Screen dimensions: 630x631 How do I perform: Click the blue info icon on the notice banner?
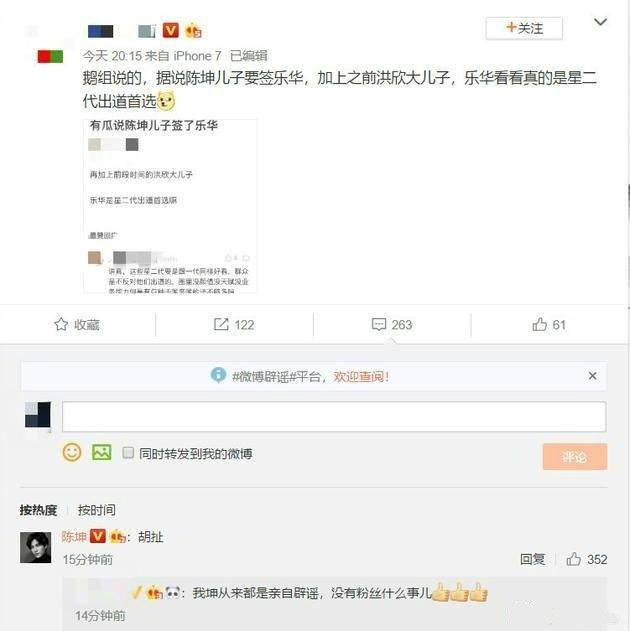218,375
